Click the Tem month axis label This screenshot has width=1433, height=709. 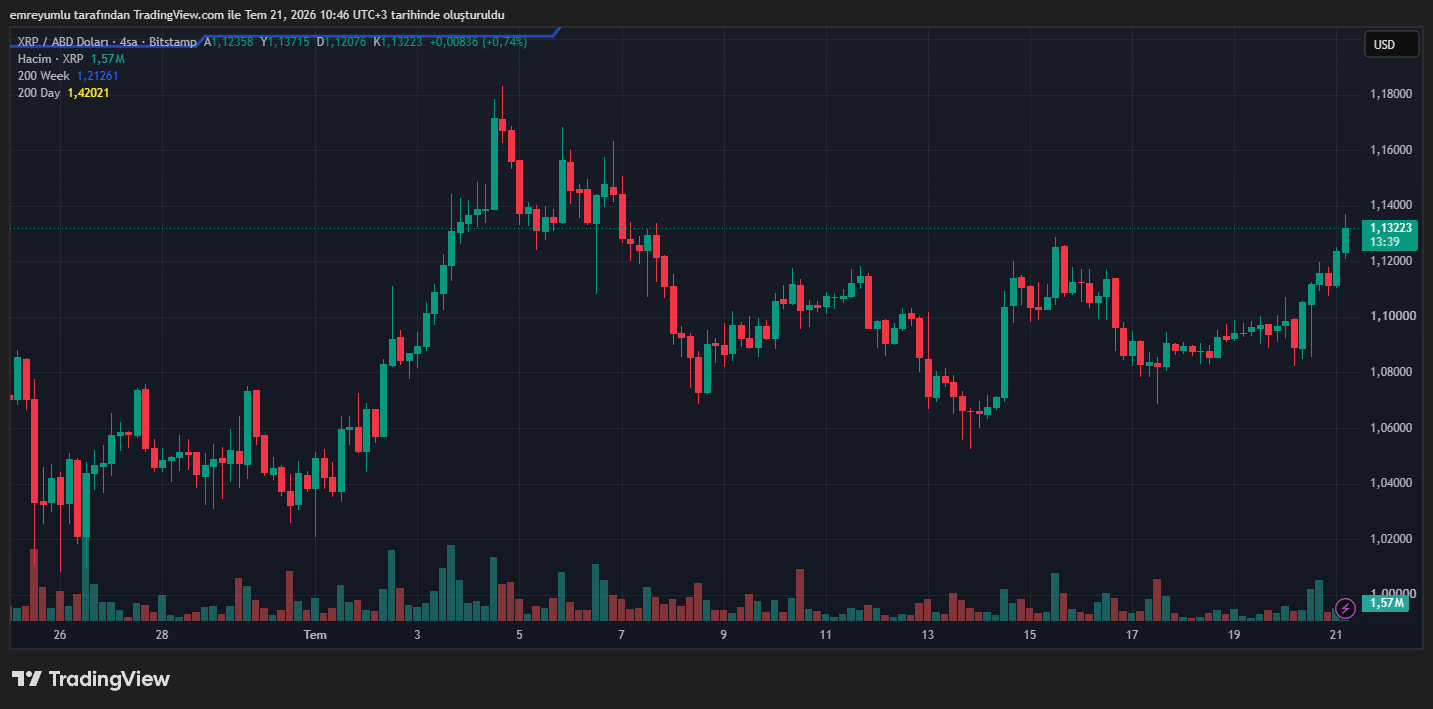tap(315, 635)
